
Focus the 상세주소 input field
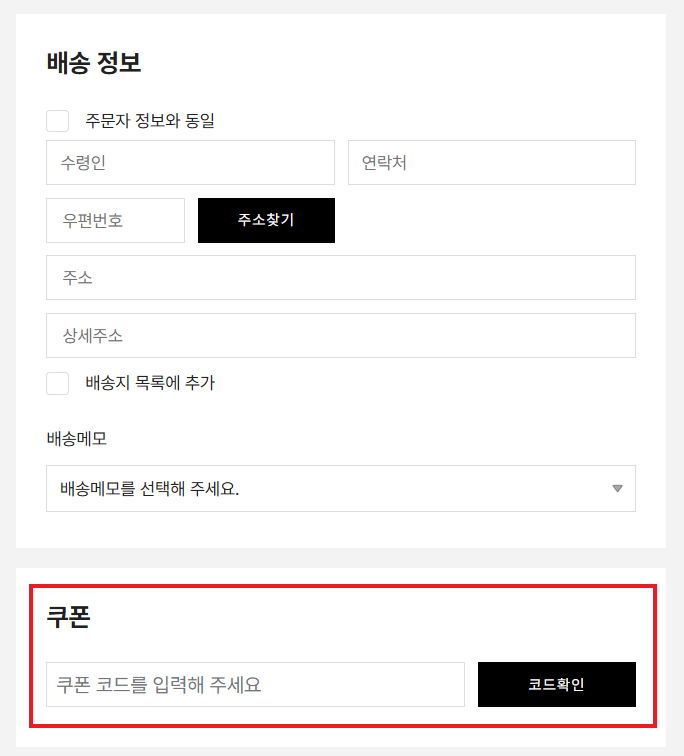tap(340, 336)
